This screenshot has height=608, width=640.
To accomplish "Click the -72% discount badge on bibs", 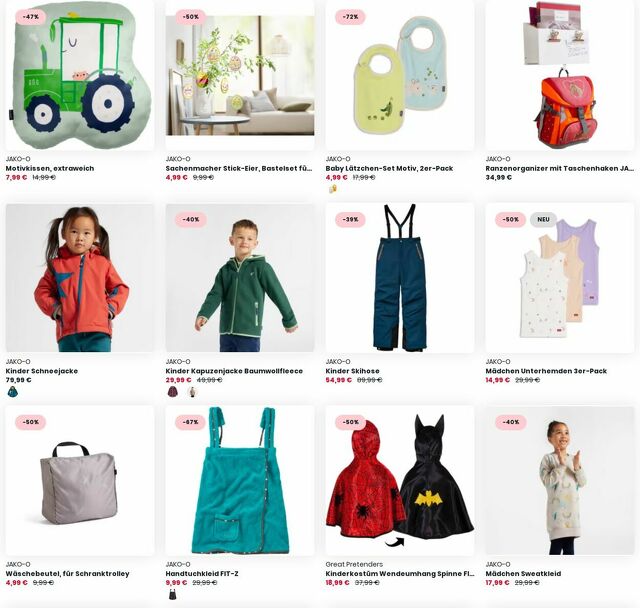I will 351,17.
